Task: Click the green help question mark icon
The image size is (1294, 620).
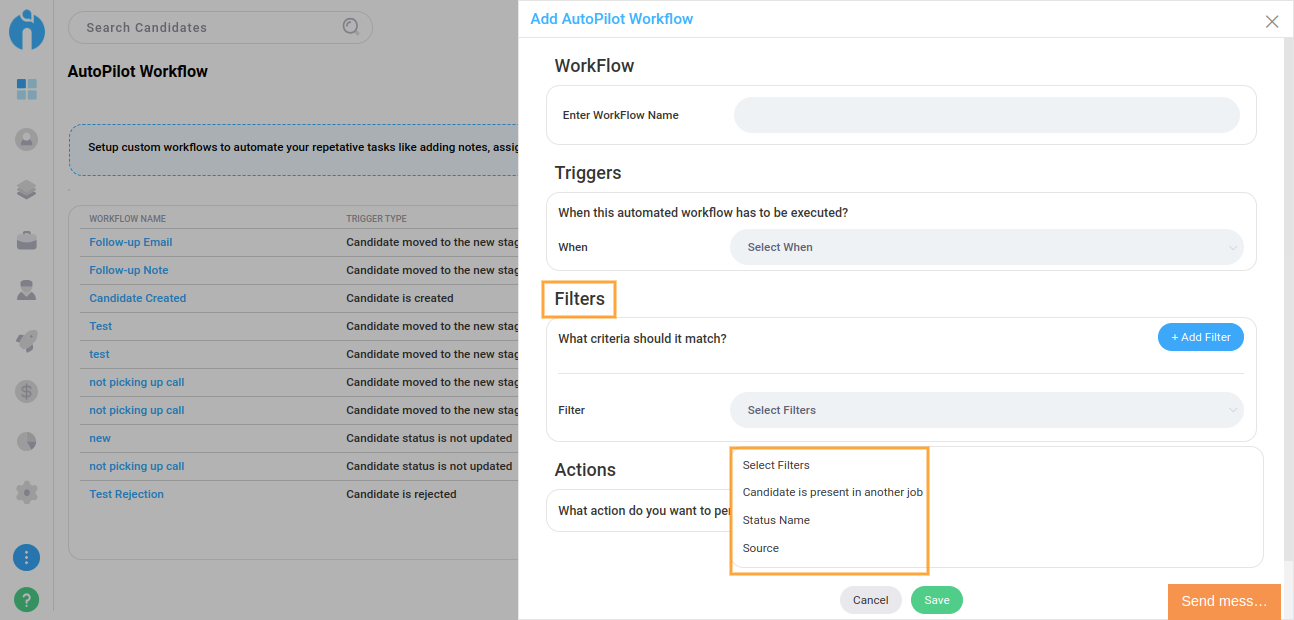Action: click(27, 599)
